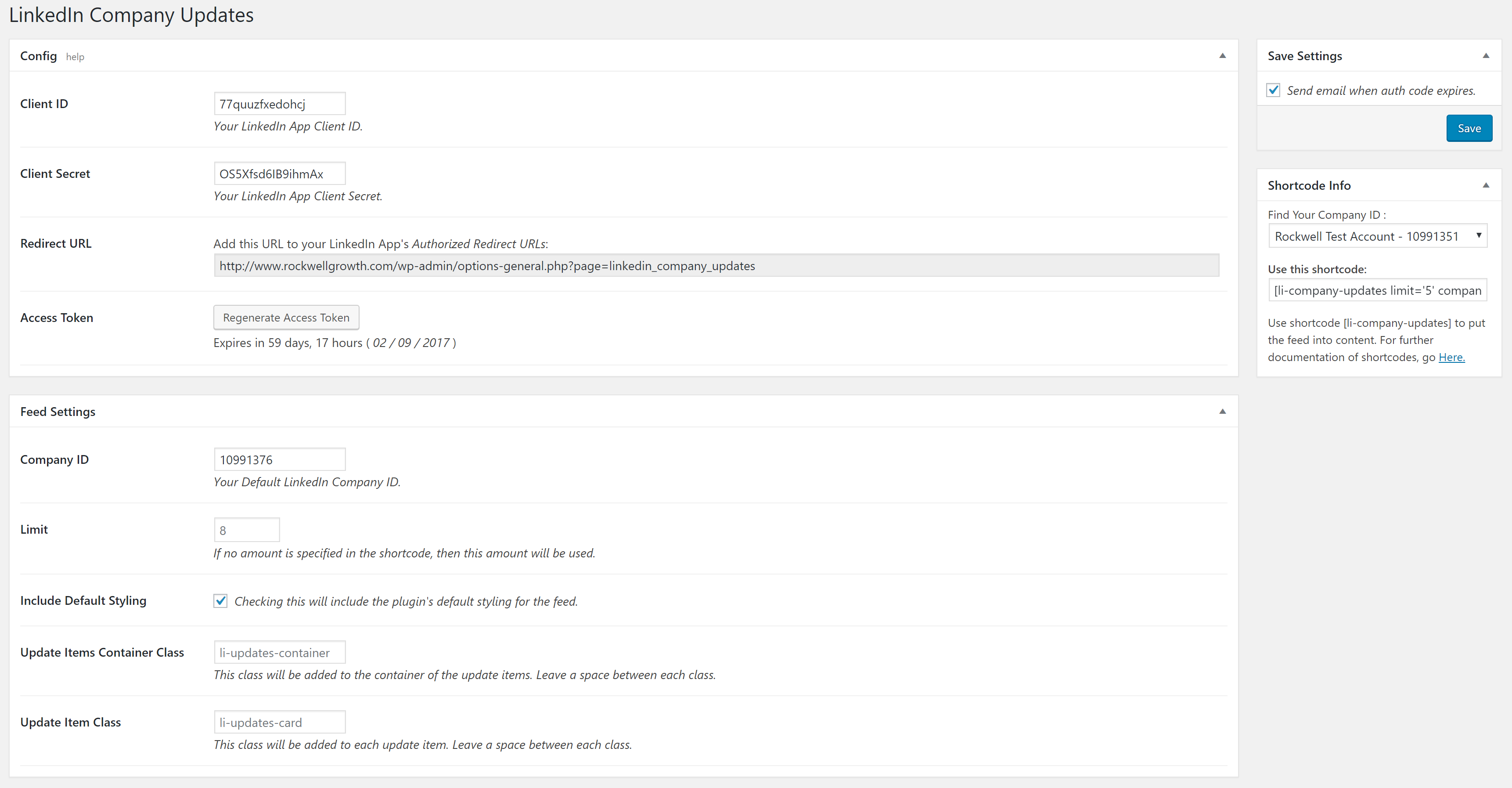The width and height of the screenshot is (1512, 788).
Task: Toggle send email when auth expires
Action: (x=1273, y=90)
